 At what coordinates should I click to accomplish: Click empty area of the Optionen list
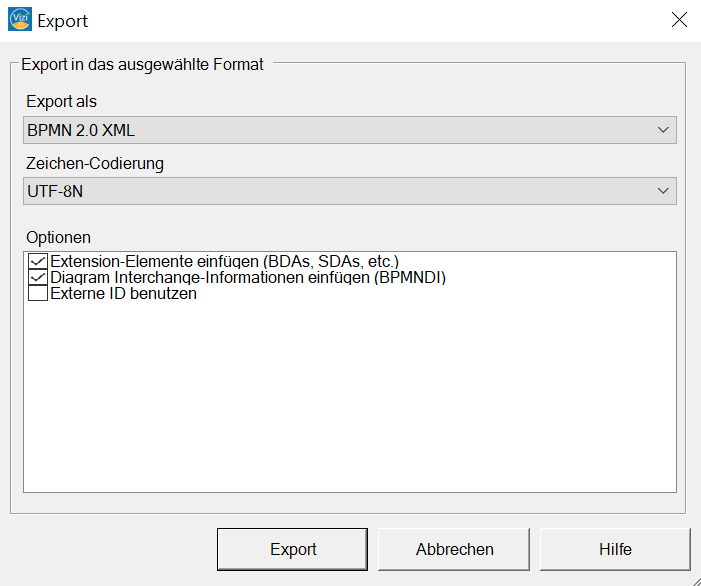pos(350,393)
